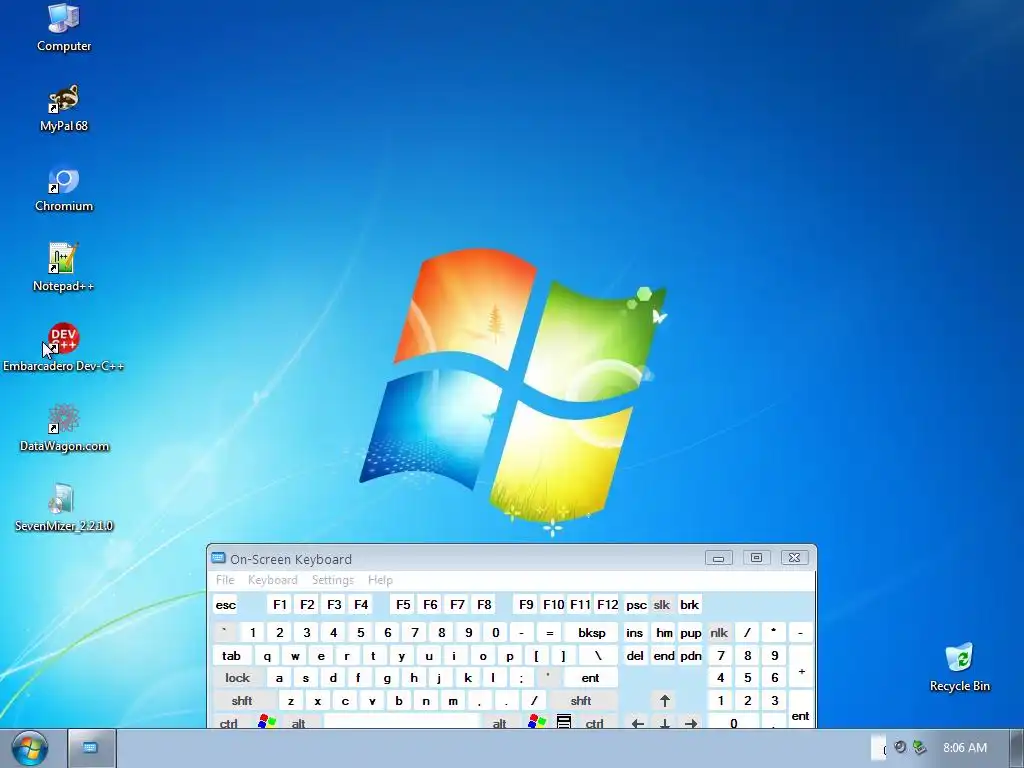The width and height of the screenshot is (1024, 768).
Task: Click the w key
Action: (x=295, y=656)
